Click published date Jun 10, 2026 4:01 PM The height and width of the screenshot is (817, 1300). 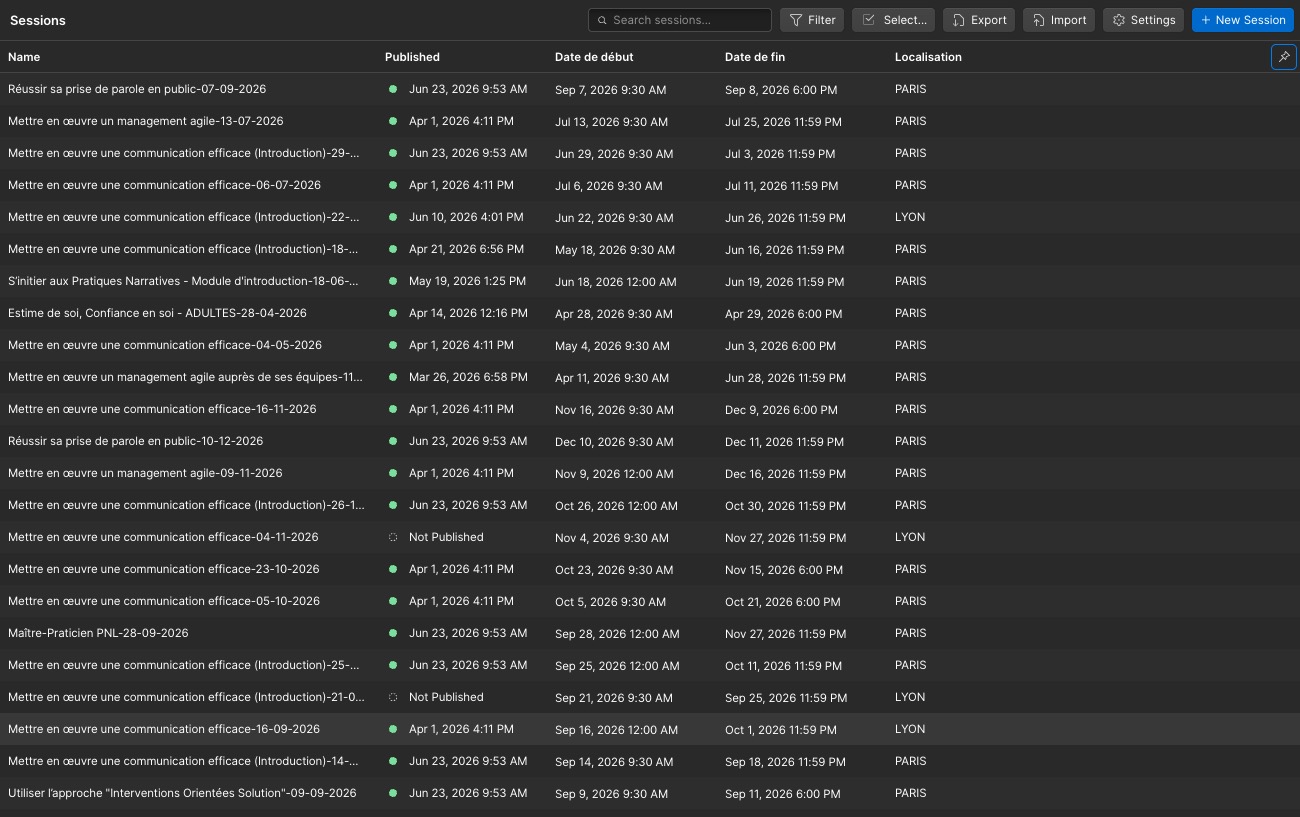tap(466, 217)
